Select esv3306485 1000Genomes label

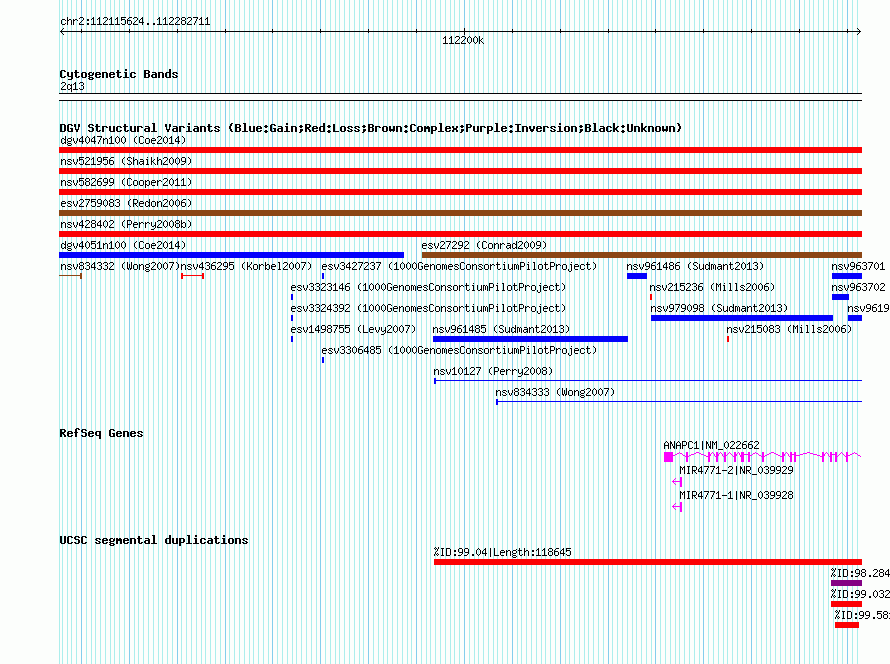459,350
